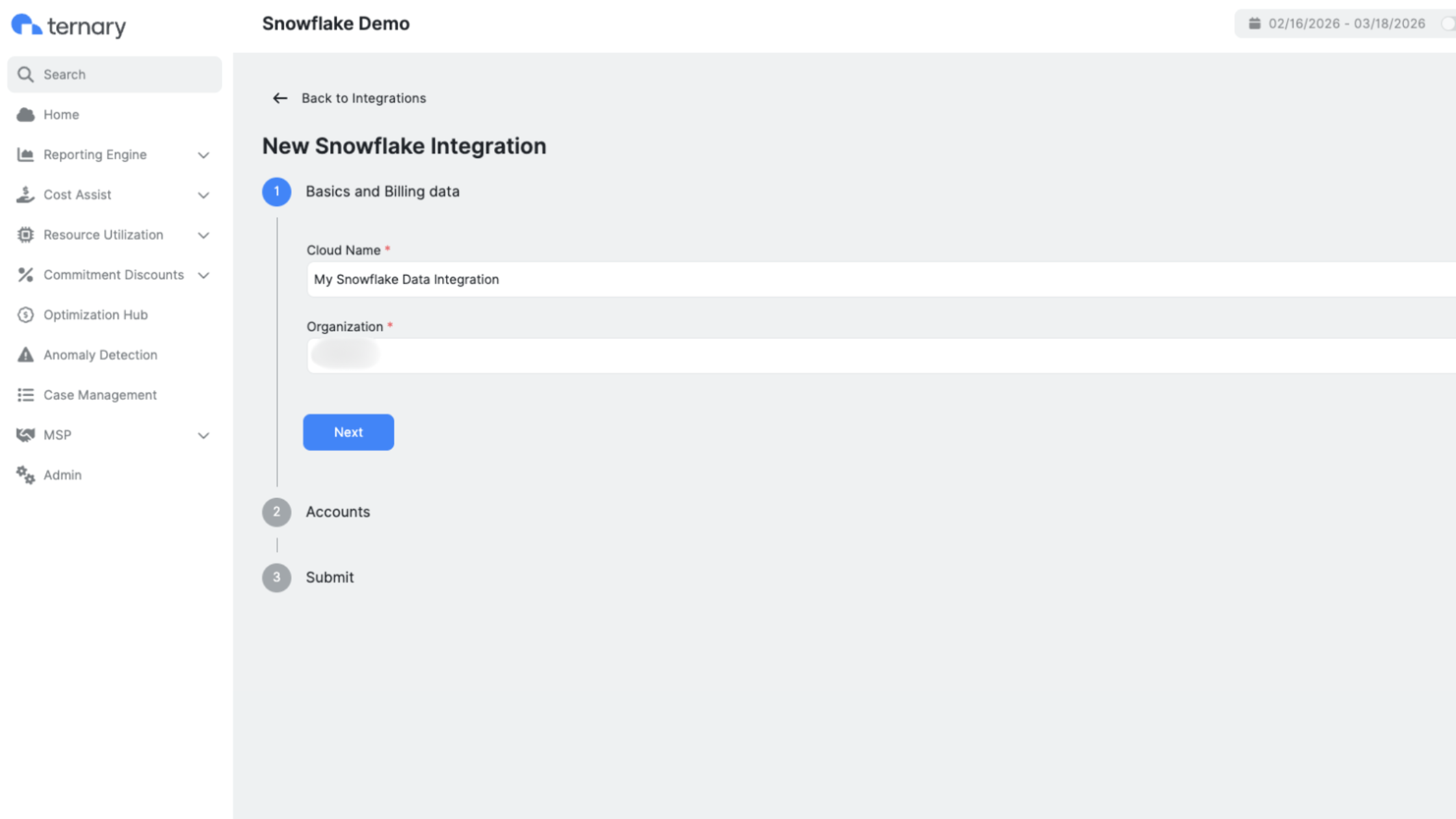Open the Case Management menu item
Image resolution: width=1456 pixels, height=819 pixels.
99,395
